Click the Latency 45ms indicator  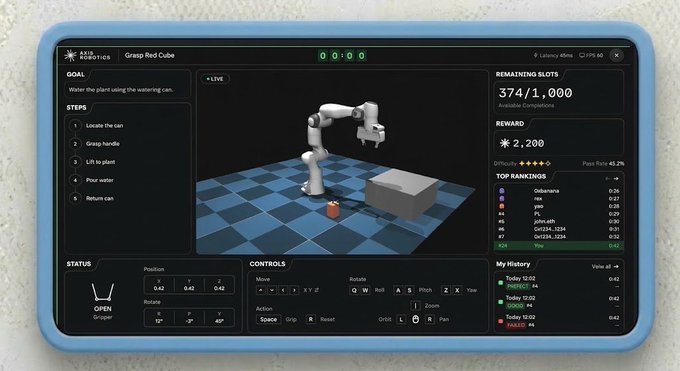point(553,56)
